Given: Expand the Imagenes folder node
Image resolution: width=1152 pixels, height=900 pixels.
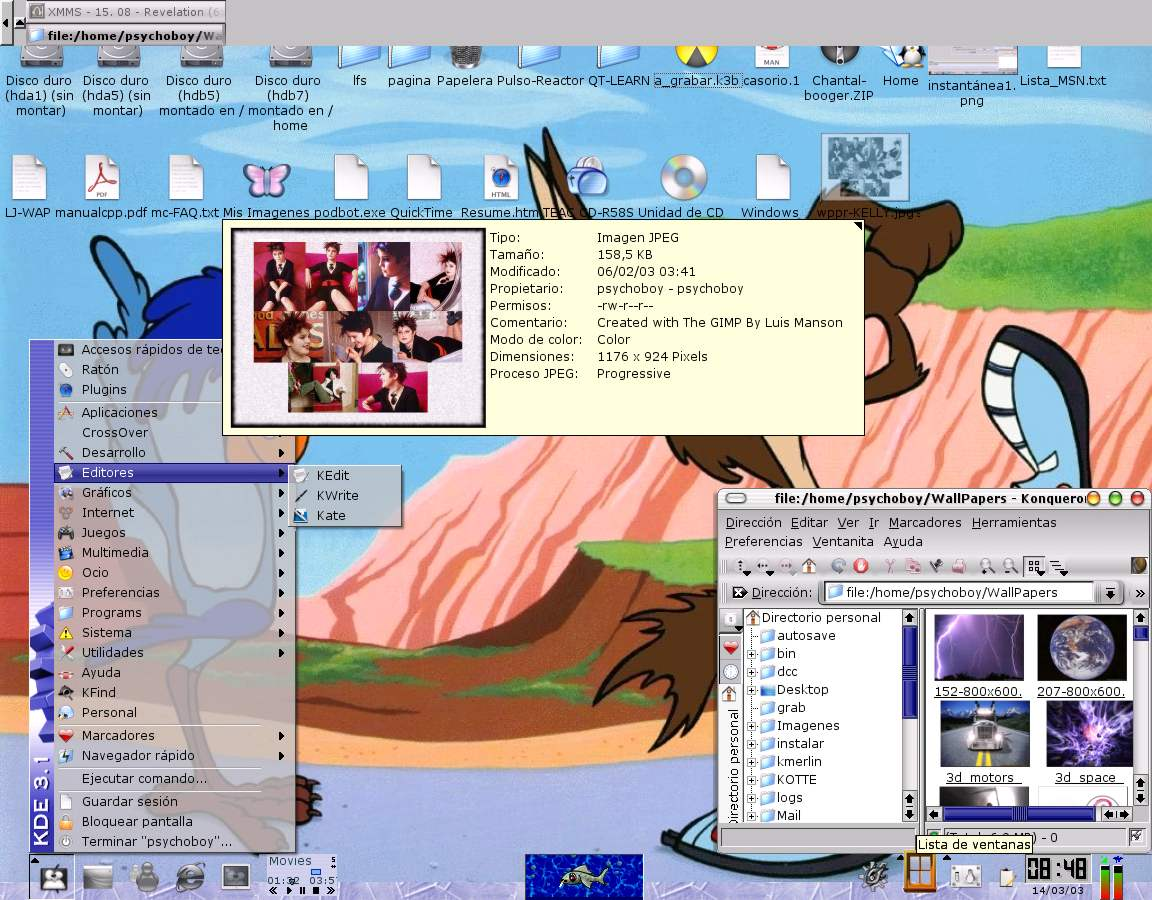Looking at the screenshot, I should tap(751, 725).
